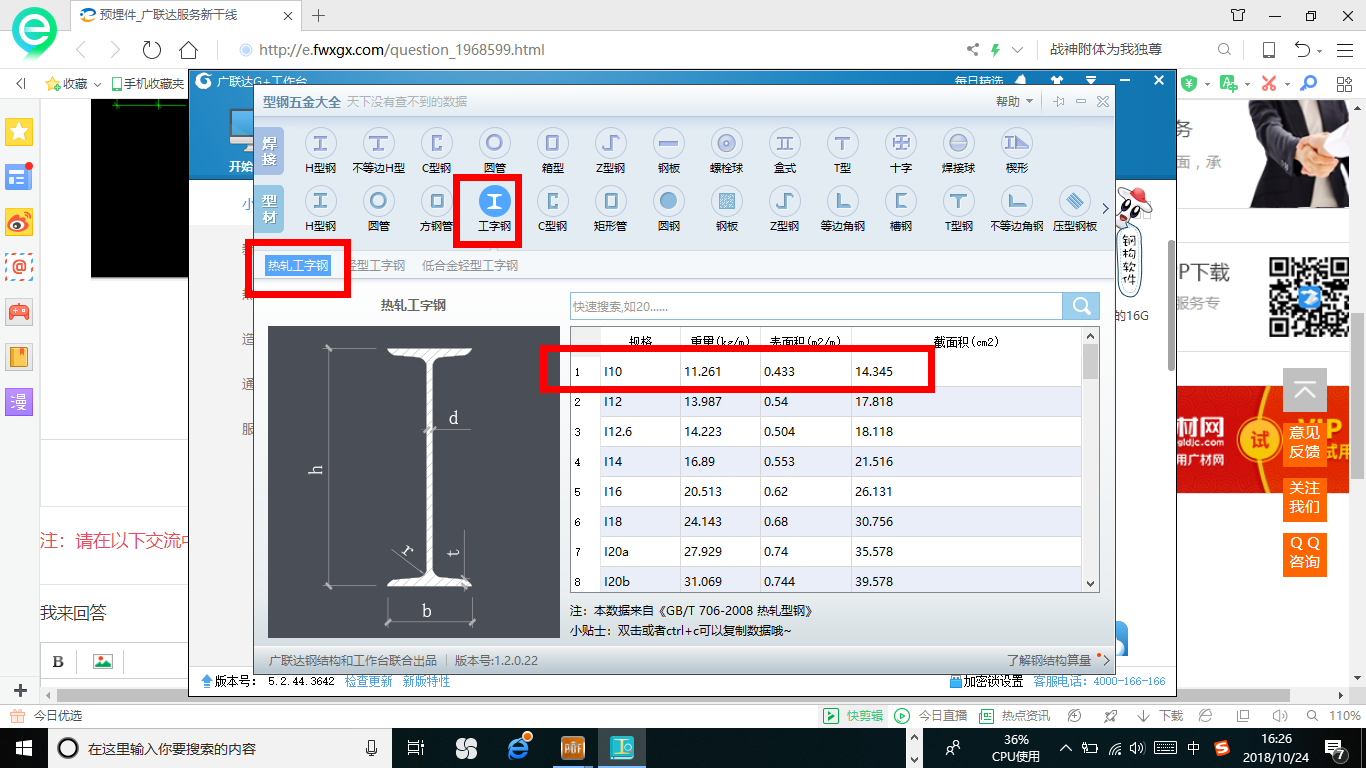Click the search magnifier button
The width and height of the screenshot is (1366, 768).
tap(1081, 306)
